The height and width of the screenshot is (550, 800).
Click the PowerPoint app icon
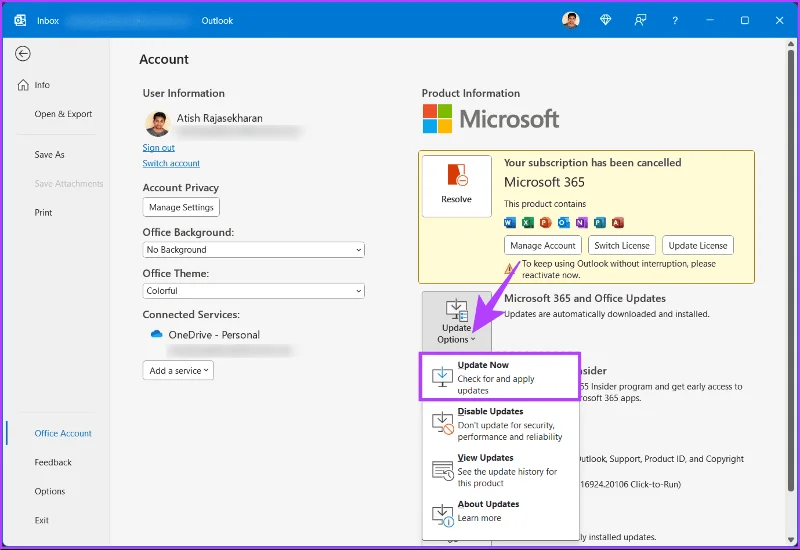(545, 222)
